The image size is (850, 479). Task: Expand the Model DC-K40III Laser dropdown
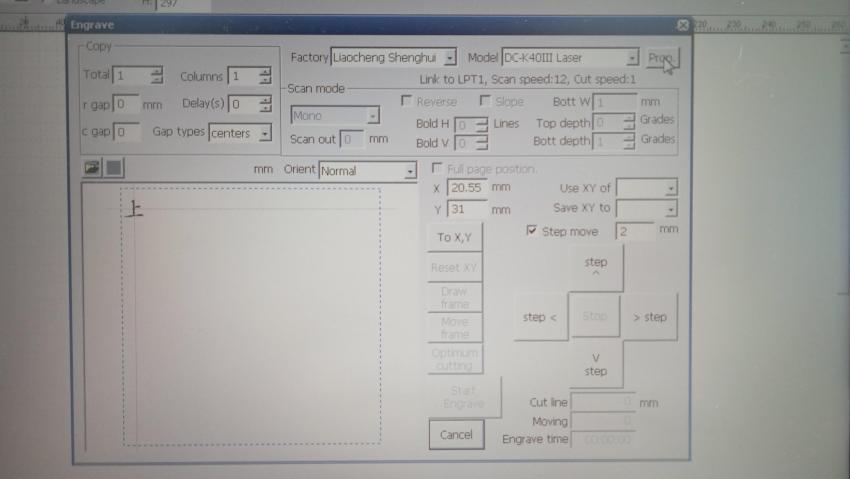click(632, 59)
